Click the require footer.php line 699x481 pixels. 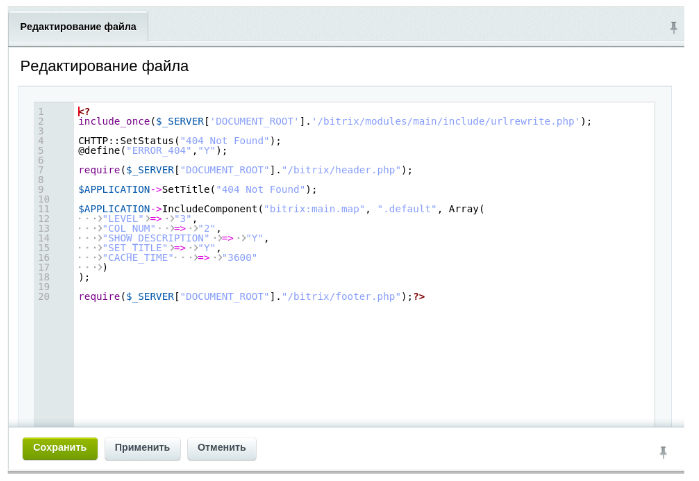pyautogui.click(x=250, y=296)
